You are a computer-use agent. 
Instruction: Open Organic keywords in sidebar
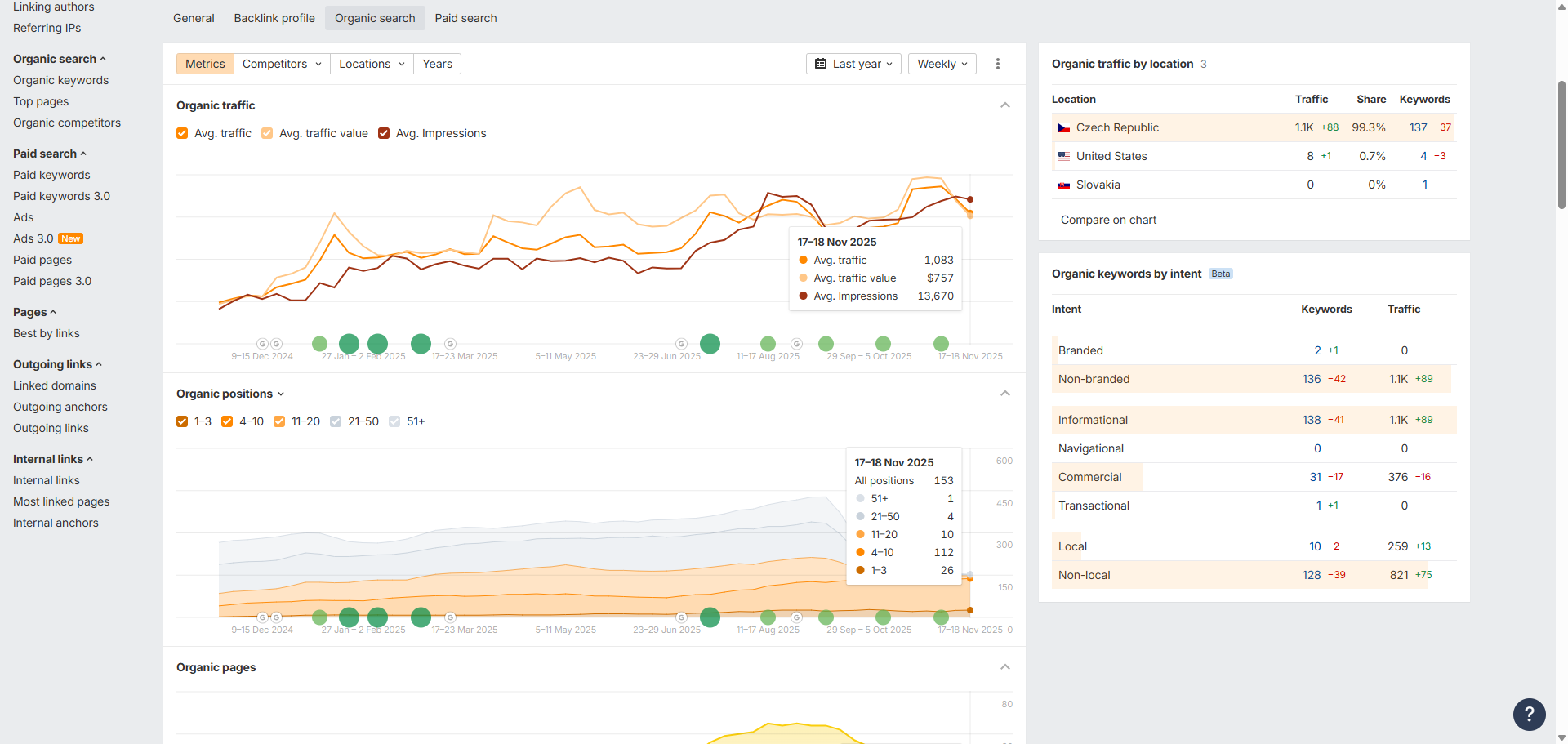[60, 80]
